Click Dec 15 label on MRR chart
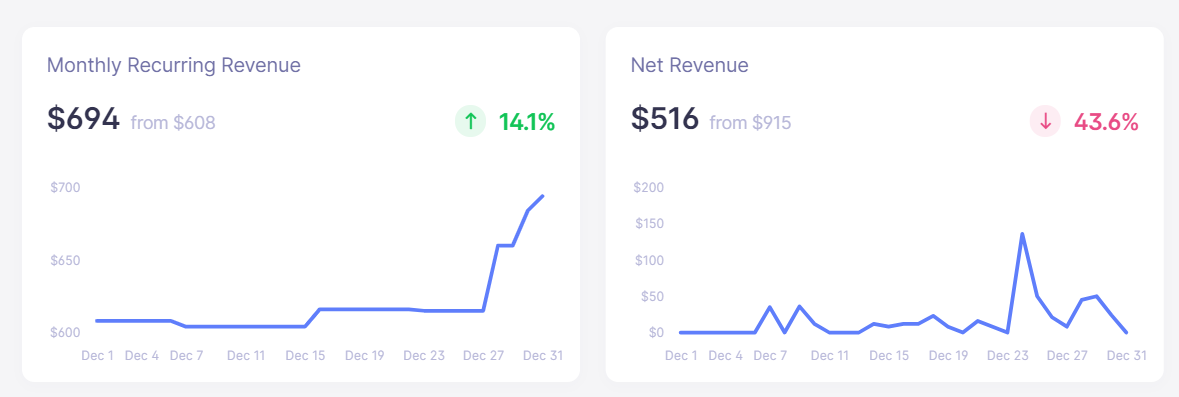 [x=305, y=355]
